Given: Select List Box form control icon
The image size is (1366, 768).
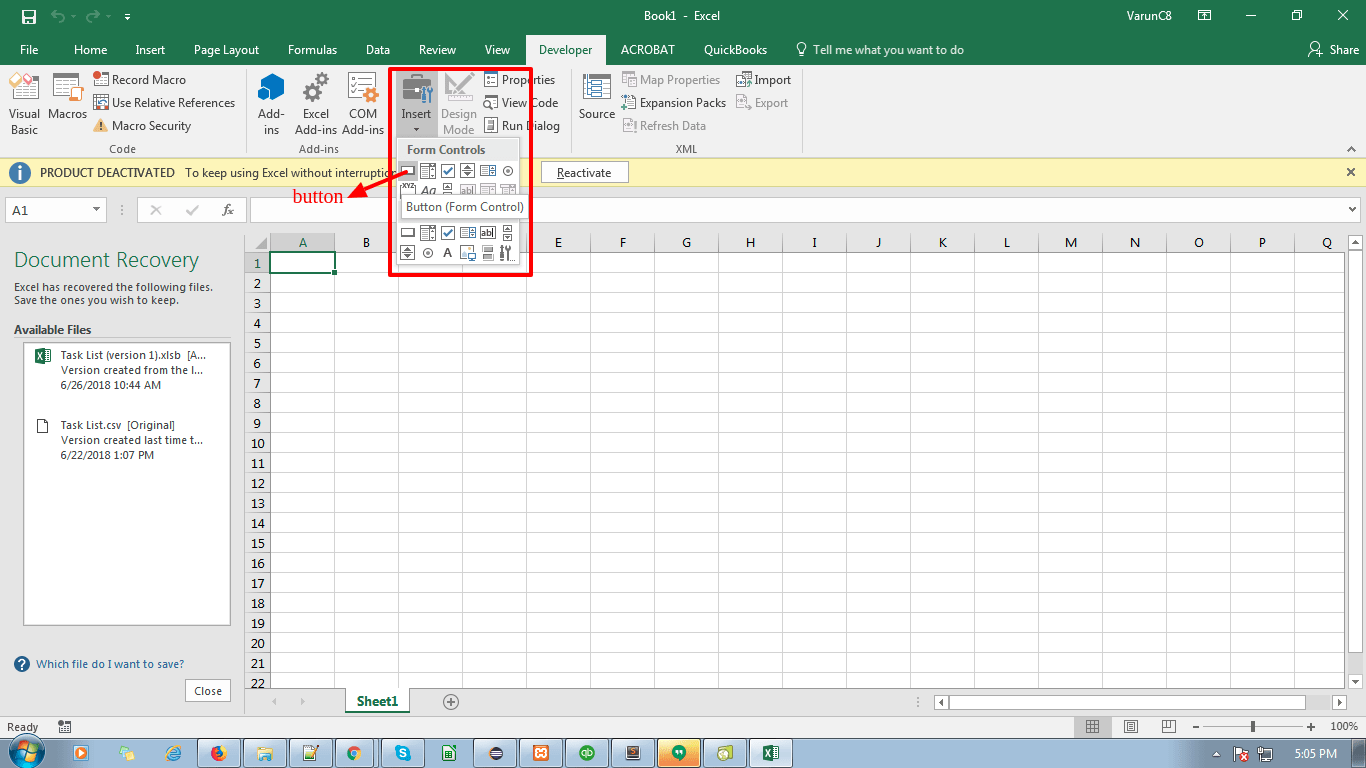Looking at the screenshot, I should tap(488, 171).
